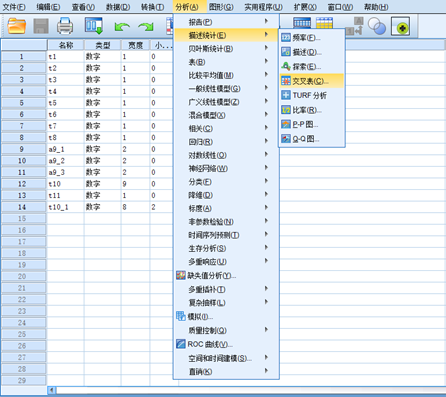Expand the 质量控制(Q) submenu
This screenshot has height=397, width=446.
[x=226, y=330]
